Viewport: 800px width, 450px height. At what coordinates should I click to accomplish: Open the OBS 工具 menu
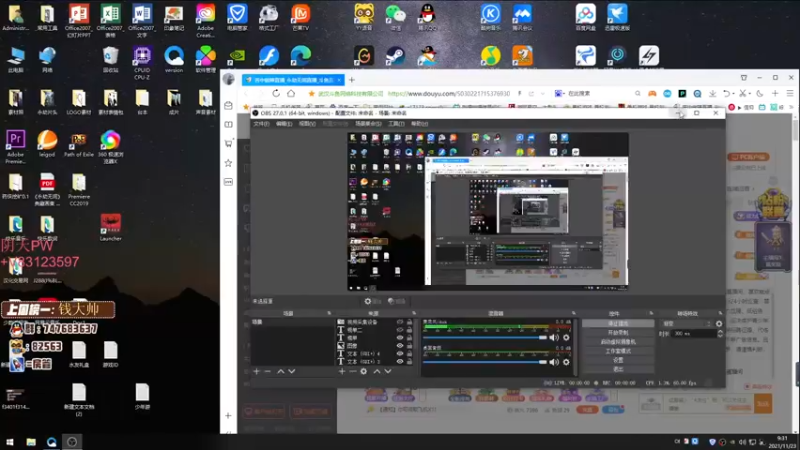pyautogui.click(x=396, y=124)
